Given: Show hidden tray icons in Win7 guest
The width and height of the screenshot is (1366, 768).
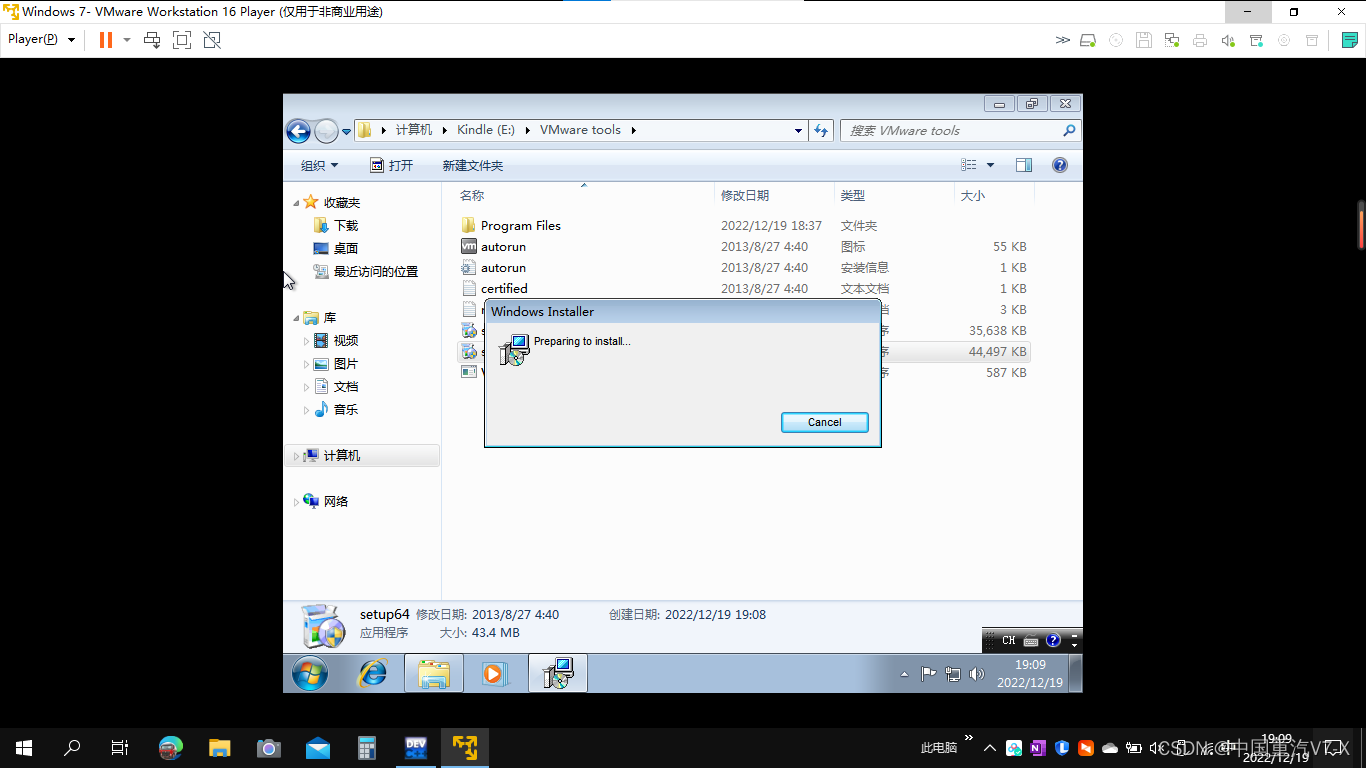Looking at the screenshot, I should (904, 674).
